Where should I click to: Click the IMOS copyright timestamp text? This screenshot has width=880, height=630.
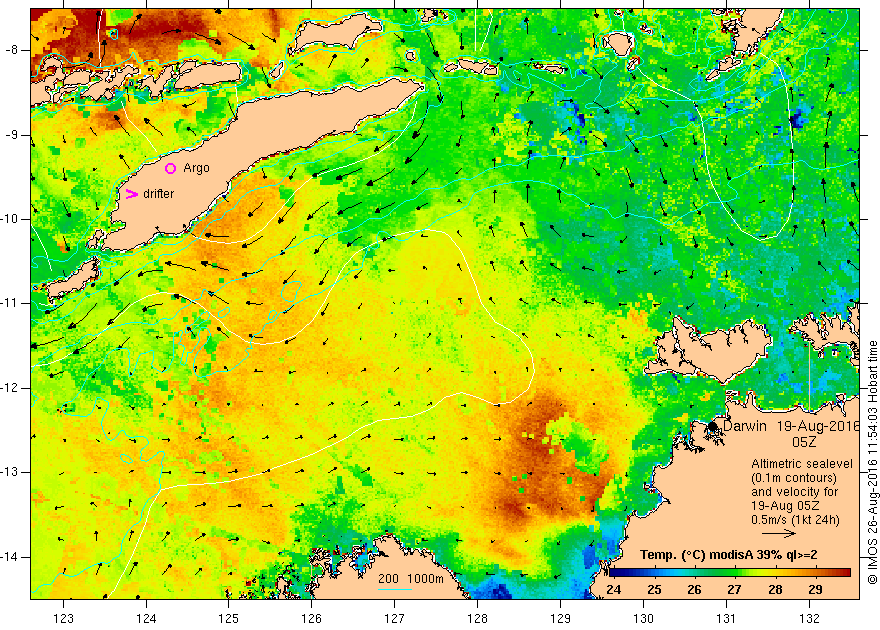[x=872, y=463]
